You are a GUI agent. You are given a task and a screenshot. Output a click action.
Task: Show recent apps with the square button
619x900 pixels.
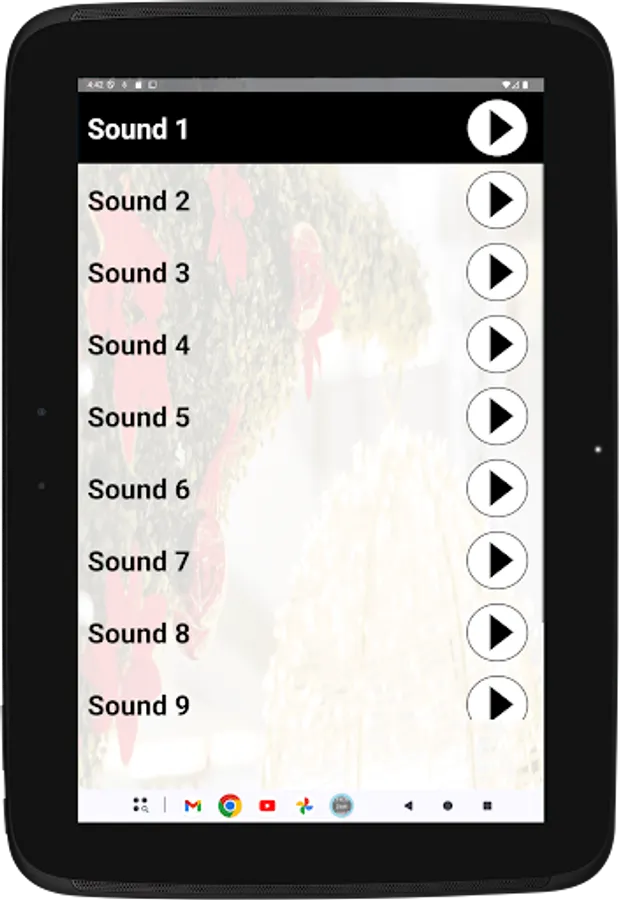pyautogui.click(x=488, y=806)
